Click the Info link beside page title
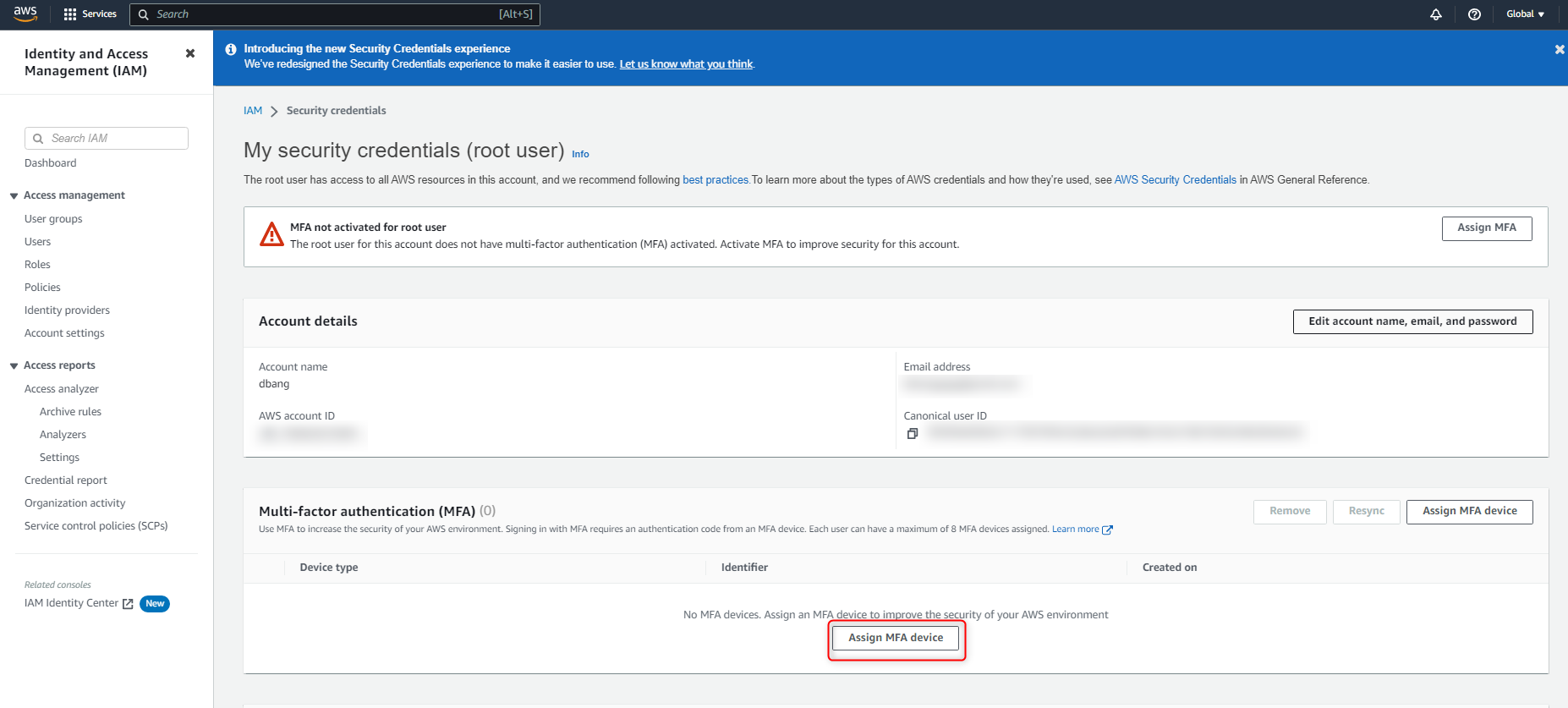Viewport: 1568px width, 708px height. [580, 154]
